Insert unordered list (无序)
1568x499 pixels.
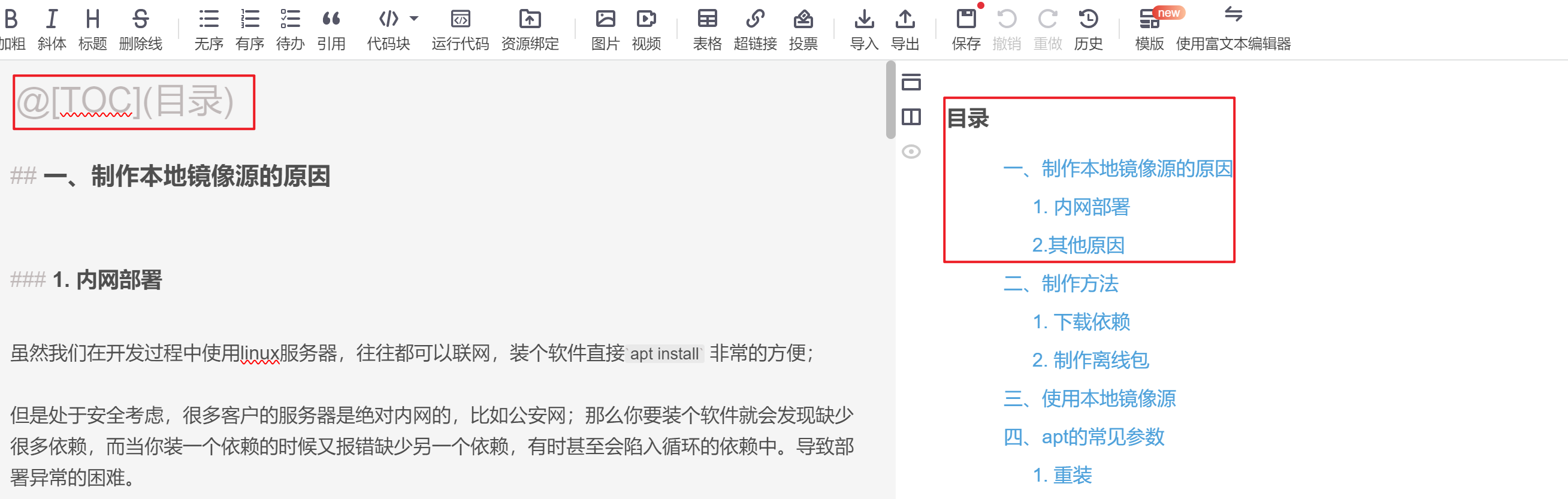click(209, 29)
